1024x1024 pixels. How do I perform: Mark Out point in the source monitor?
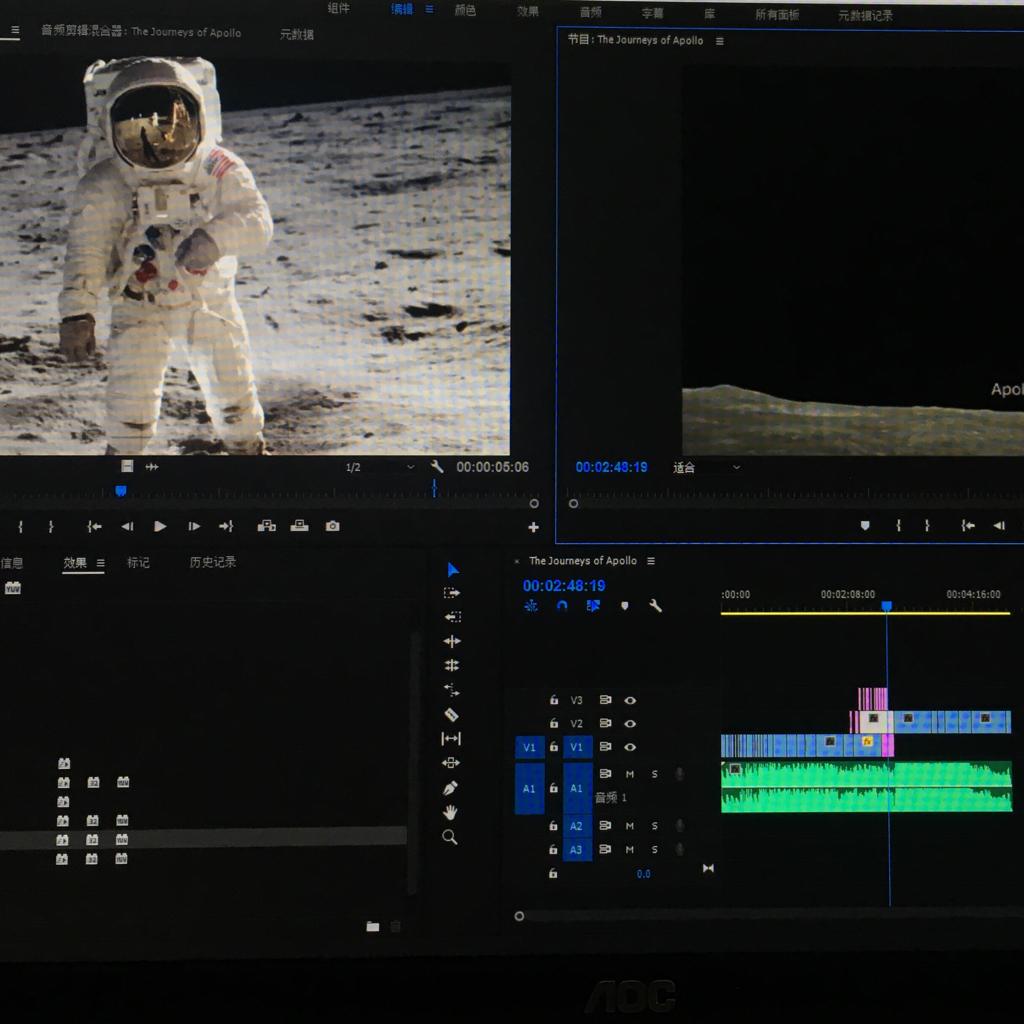pos(51,526)
